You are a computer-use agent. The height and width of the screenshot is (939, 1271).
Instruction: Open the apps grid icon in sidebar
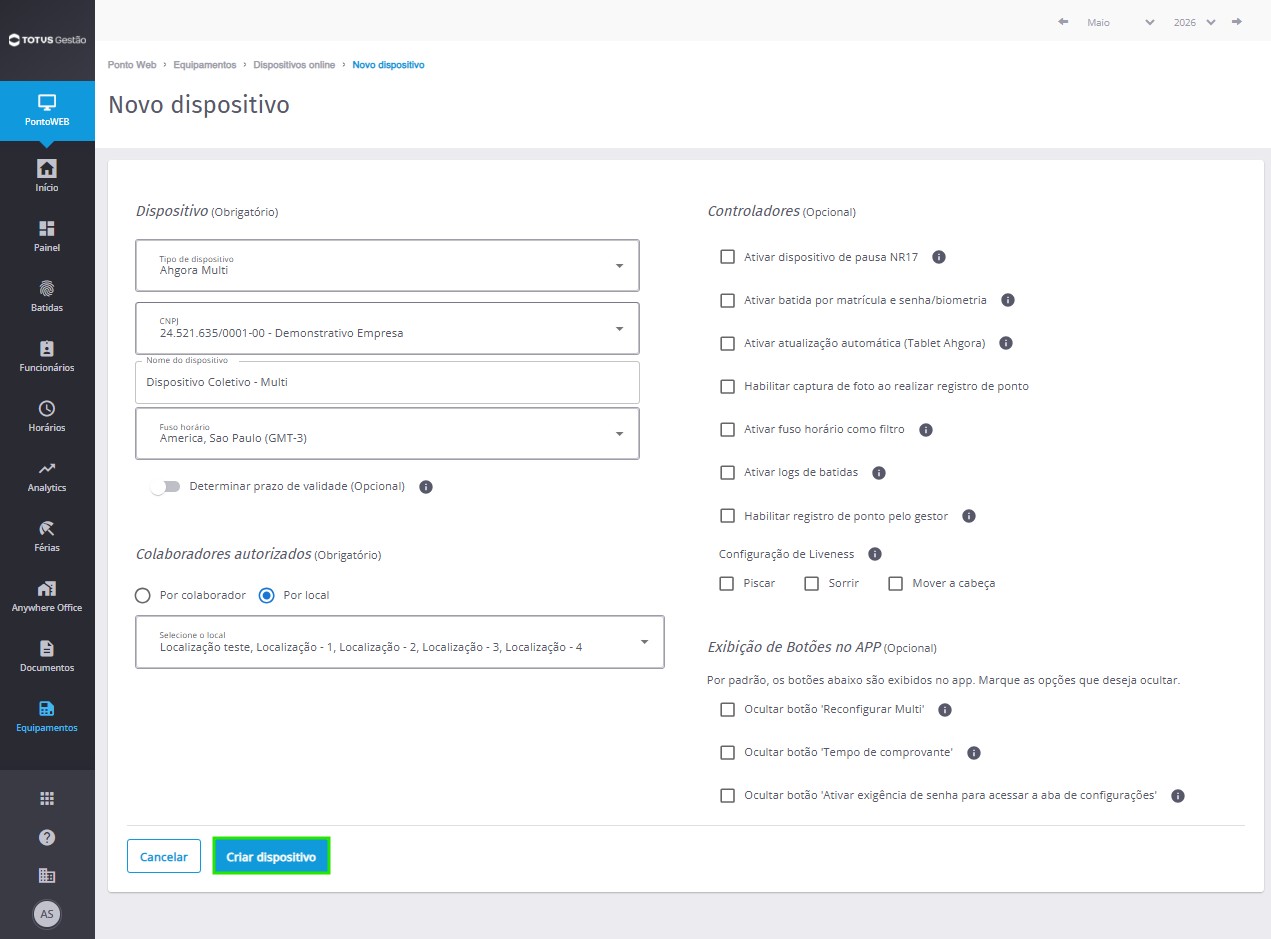point(47,798)
